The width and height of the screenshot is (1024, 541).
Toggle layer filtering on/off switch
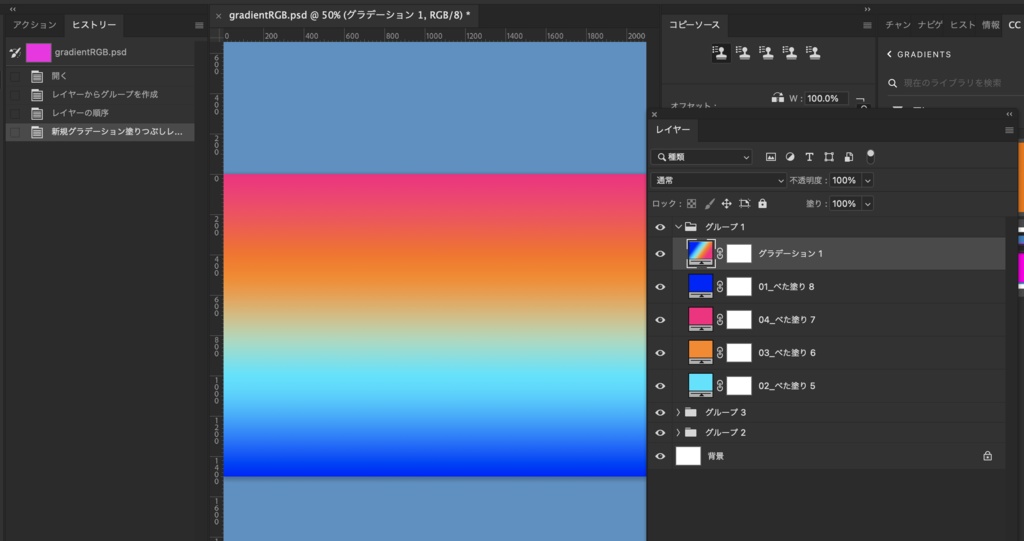tap(870, 157)
